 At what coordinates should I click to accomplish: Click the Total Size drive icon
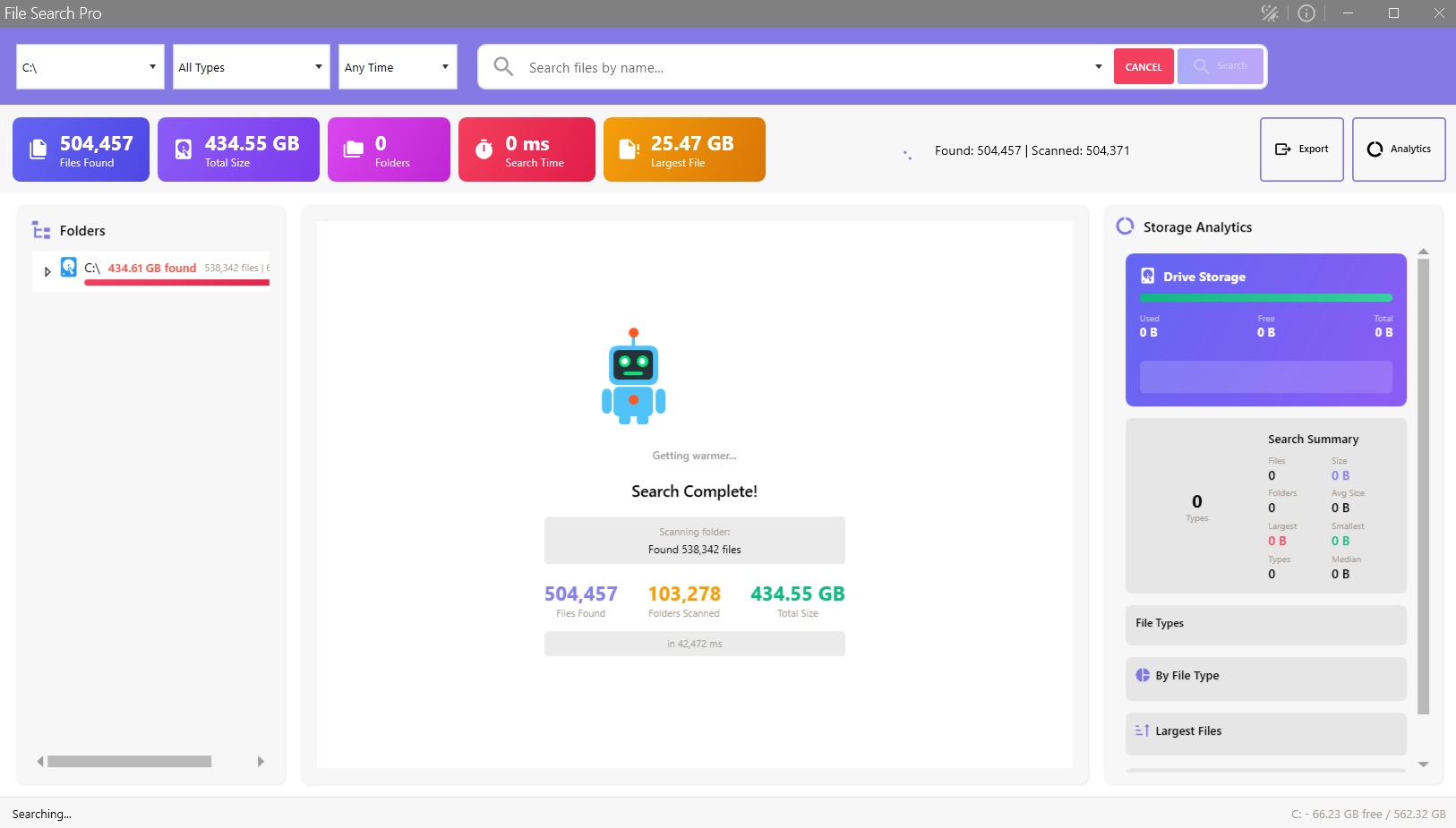click(x=183, y=149)
